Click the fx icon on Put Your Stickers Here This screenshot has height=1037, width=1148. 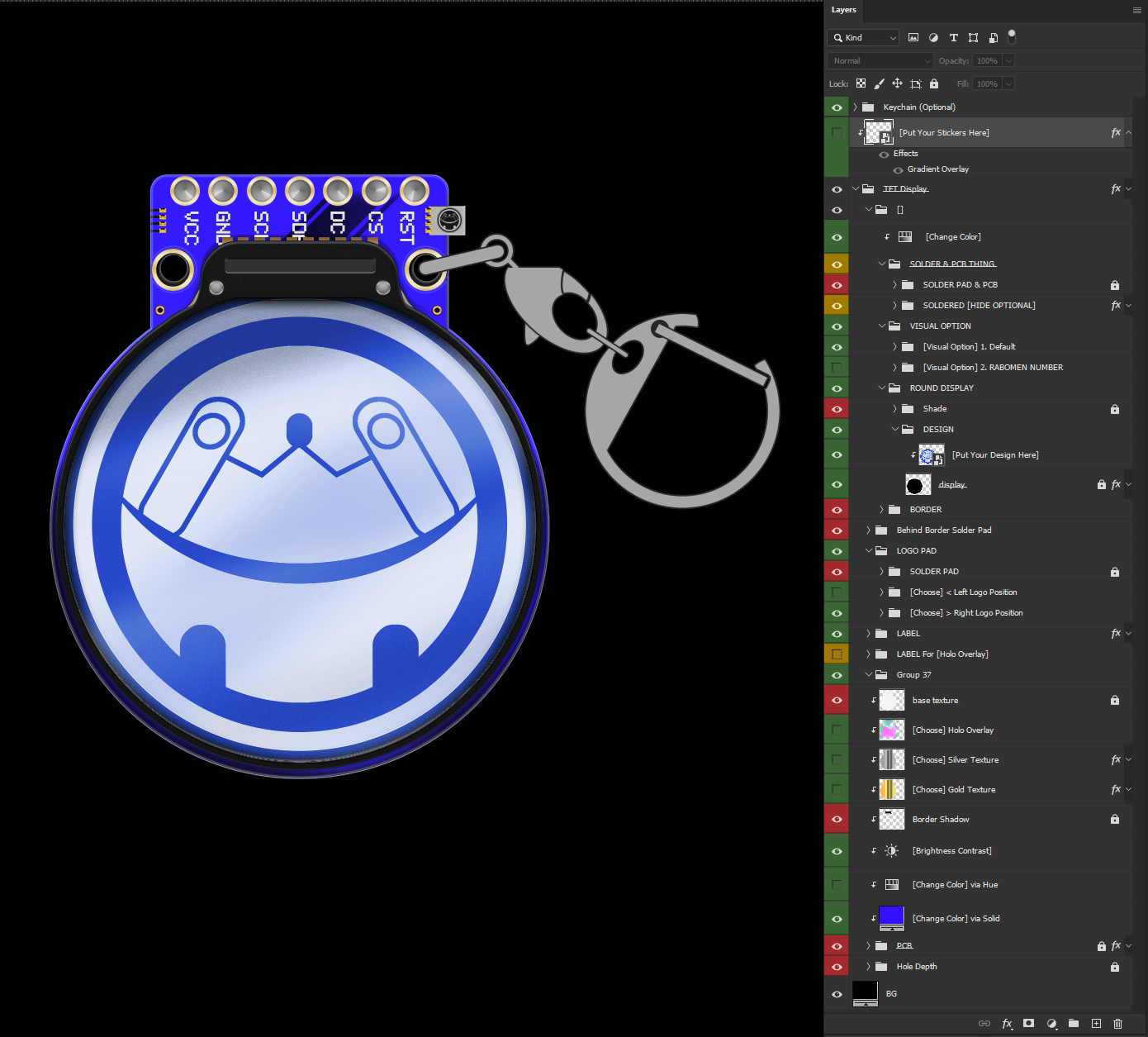[x=1116, y=132]
